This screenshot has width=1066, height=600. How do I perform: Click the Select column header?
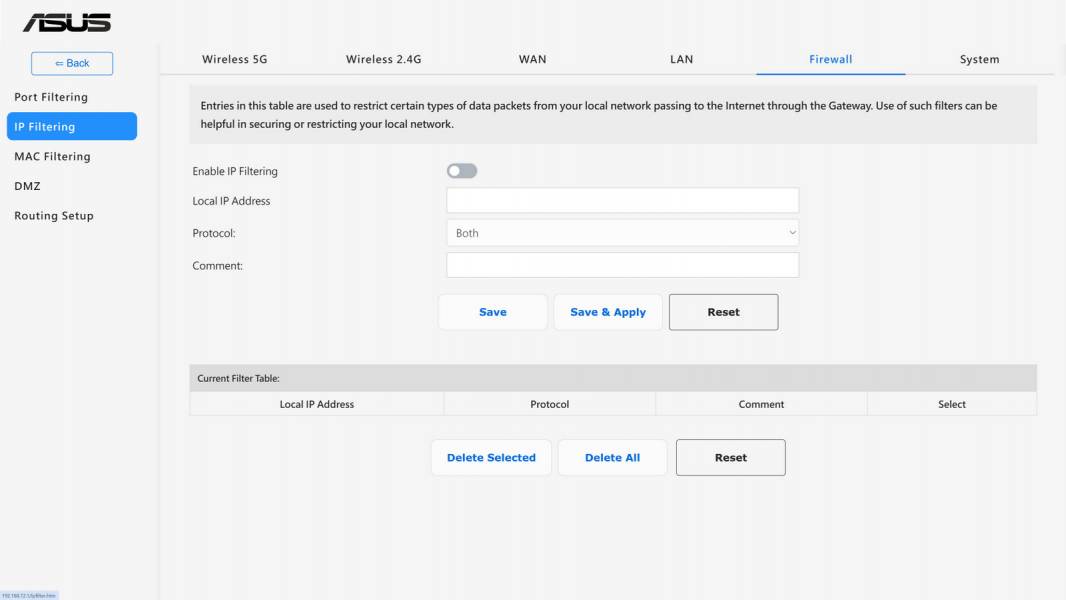952,404
